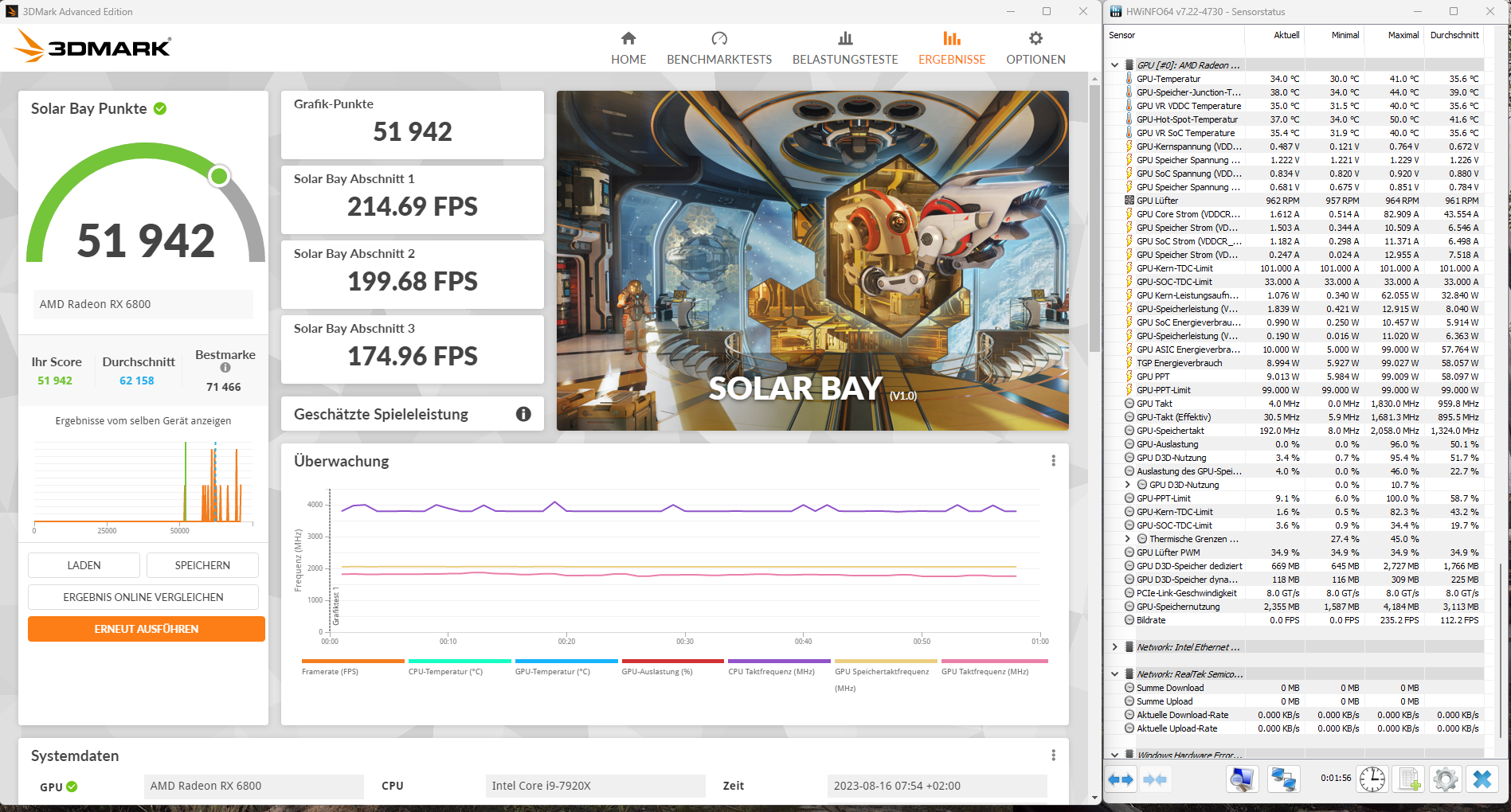This screenshot has height=812, width=1511.
Task: Click the circle icon of the Bildrate row
Action: coord(1129,620)
